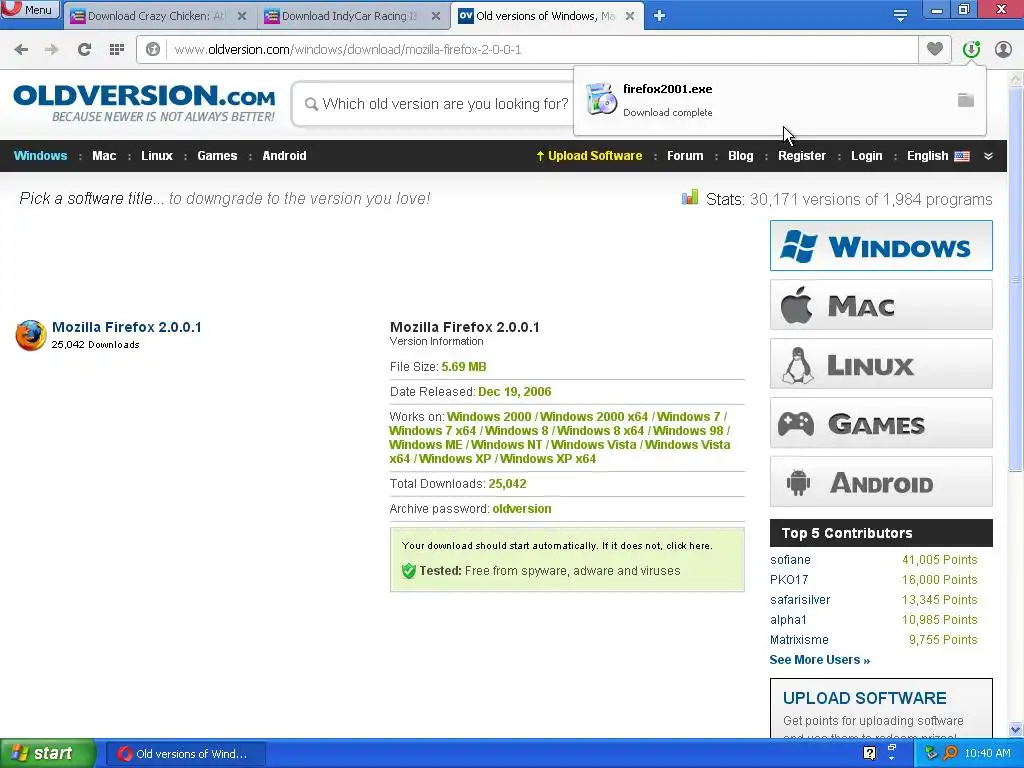This screenshot has width=1024, height=768.
Task: Click the Firefox logo icon
Action: (31, 335)
